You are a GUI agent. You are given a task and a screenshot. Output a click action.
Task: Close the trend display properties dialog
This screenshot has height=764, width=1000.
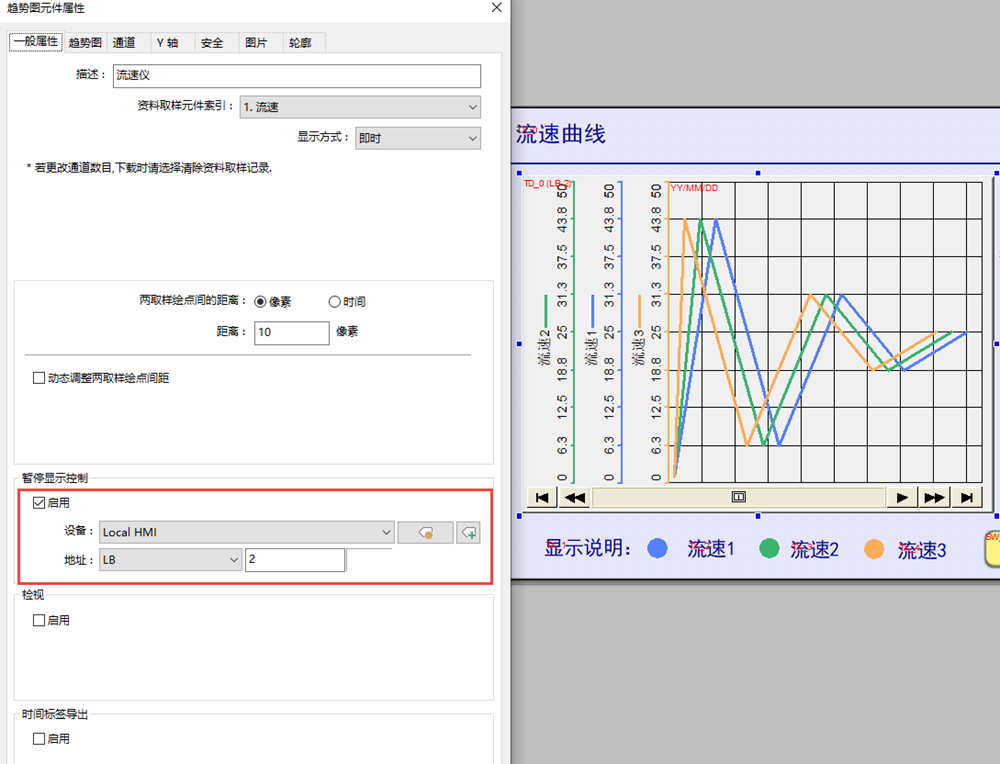pyautogui.click(x=496, y=8)
